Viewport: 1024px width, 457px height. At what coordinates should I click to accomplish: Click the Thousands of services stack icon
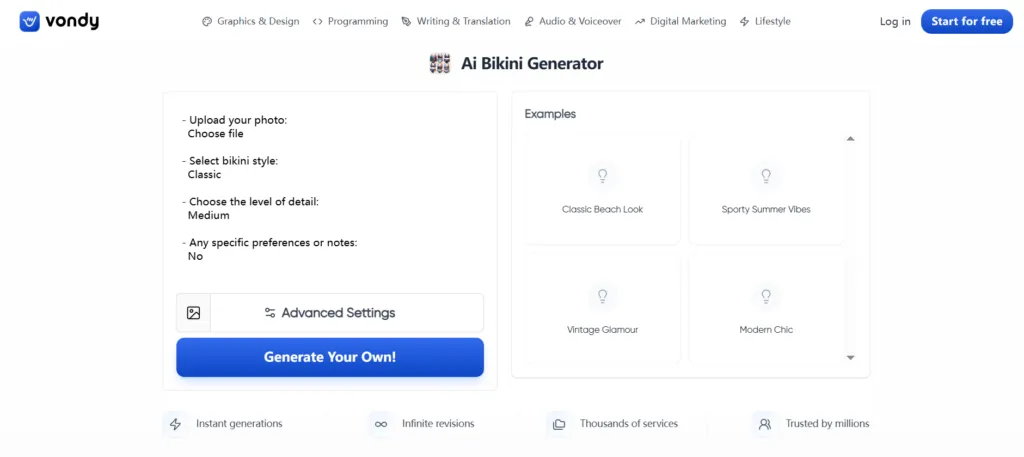[x=559, y=424]
